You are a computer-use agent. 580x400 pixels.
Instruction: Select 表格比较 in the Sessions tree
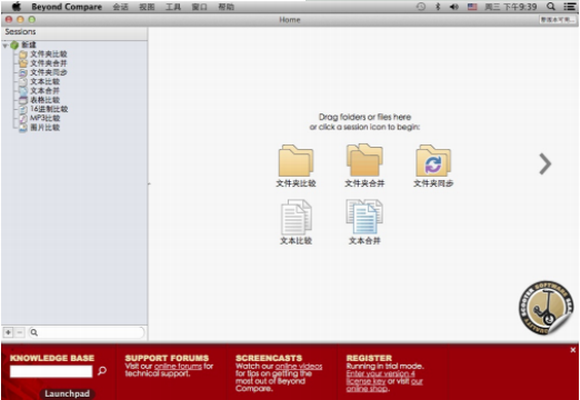point(44,100)
